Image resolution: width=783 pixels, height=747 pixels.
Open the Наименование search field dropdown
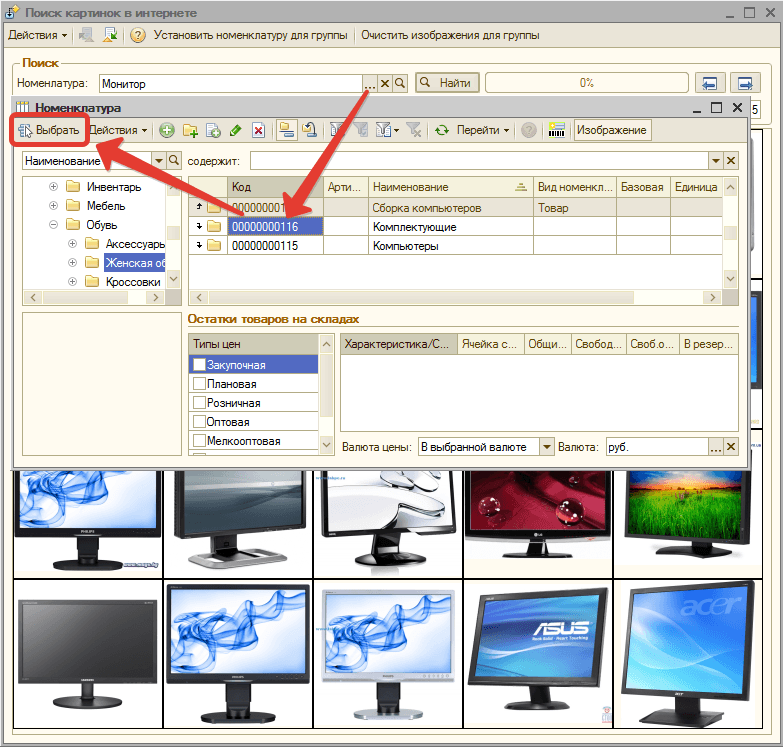pos(159,161)
